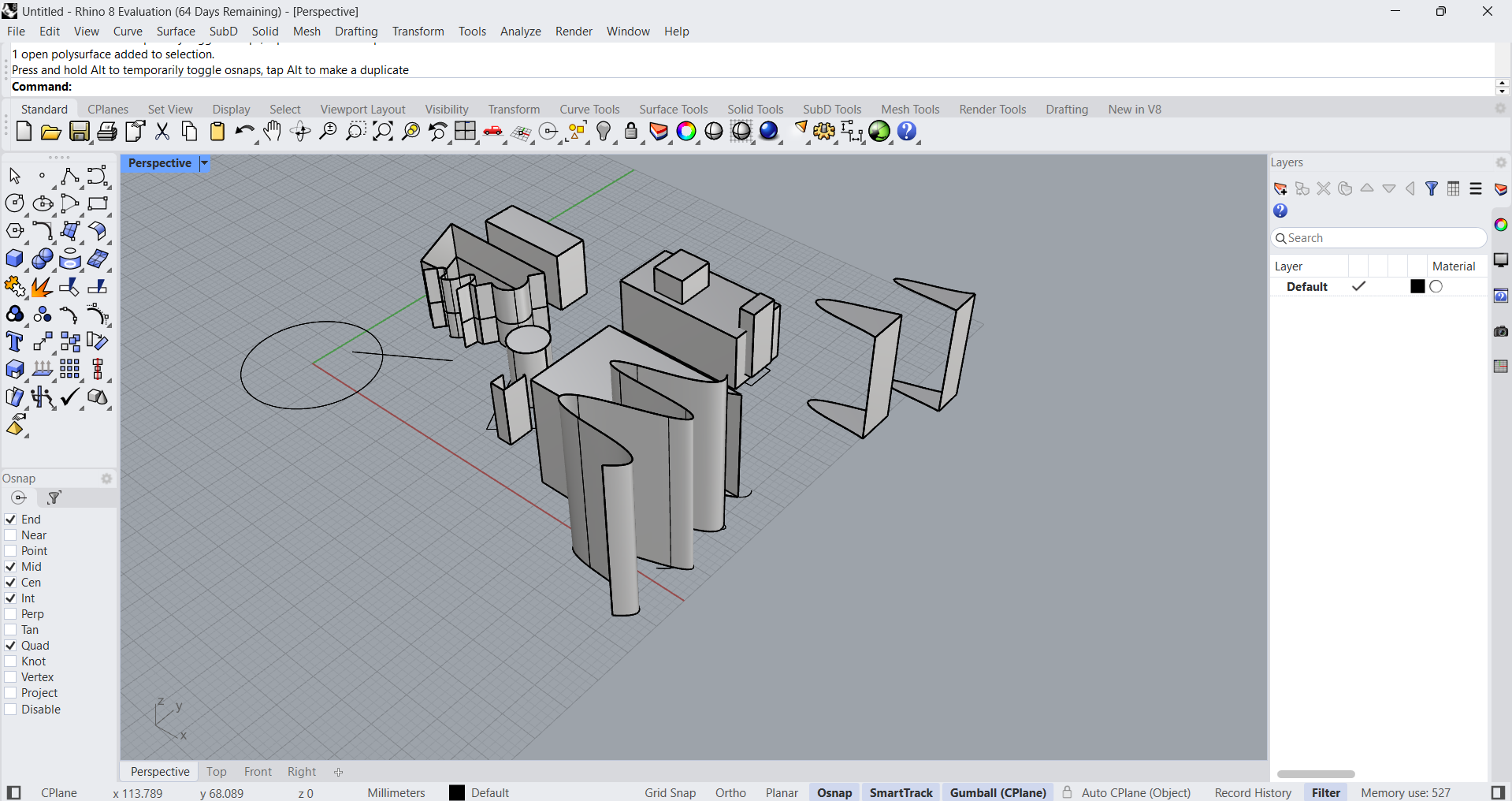Click the Circle drawing tool
The width and height of the screenshot is (1512, 801).
coord(14,204)
